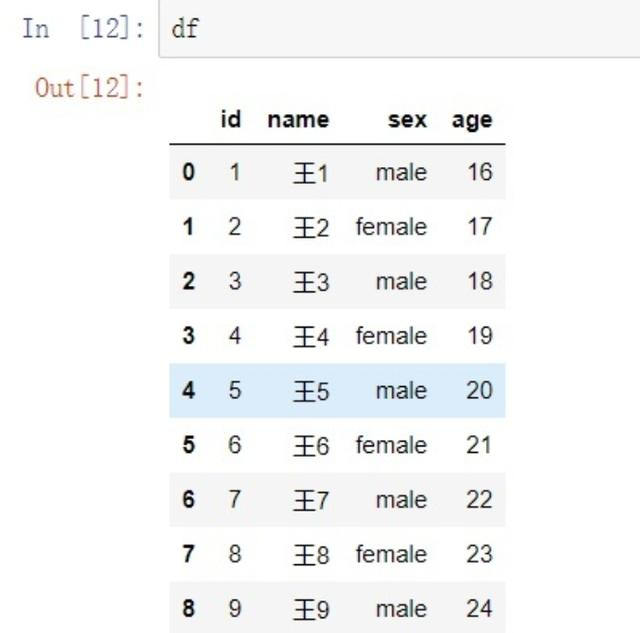The image size is (640, 633).
Task: Click the id column header
Action: pyautogui.click(x=231, y=120)
